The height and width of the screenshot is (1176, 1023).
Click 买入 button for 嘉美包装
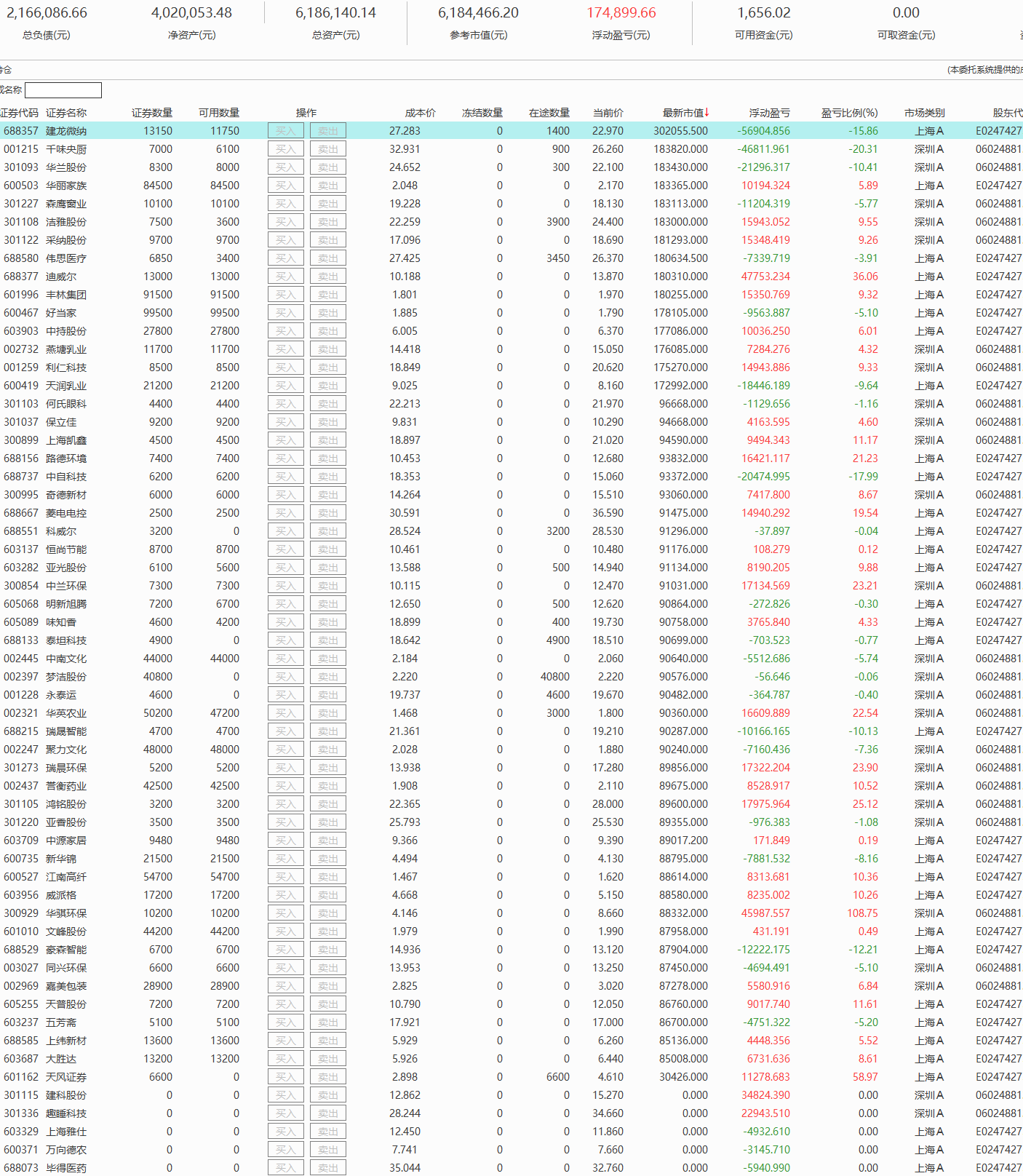(x=286, y=986)
